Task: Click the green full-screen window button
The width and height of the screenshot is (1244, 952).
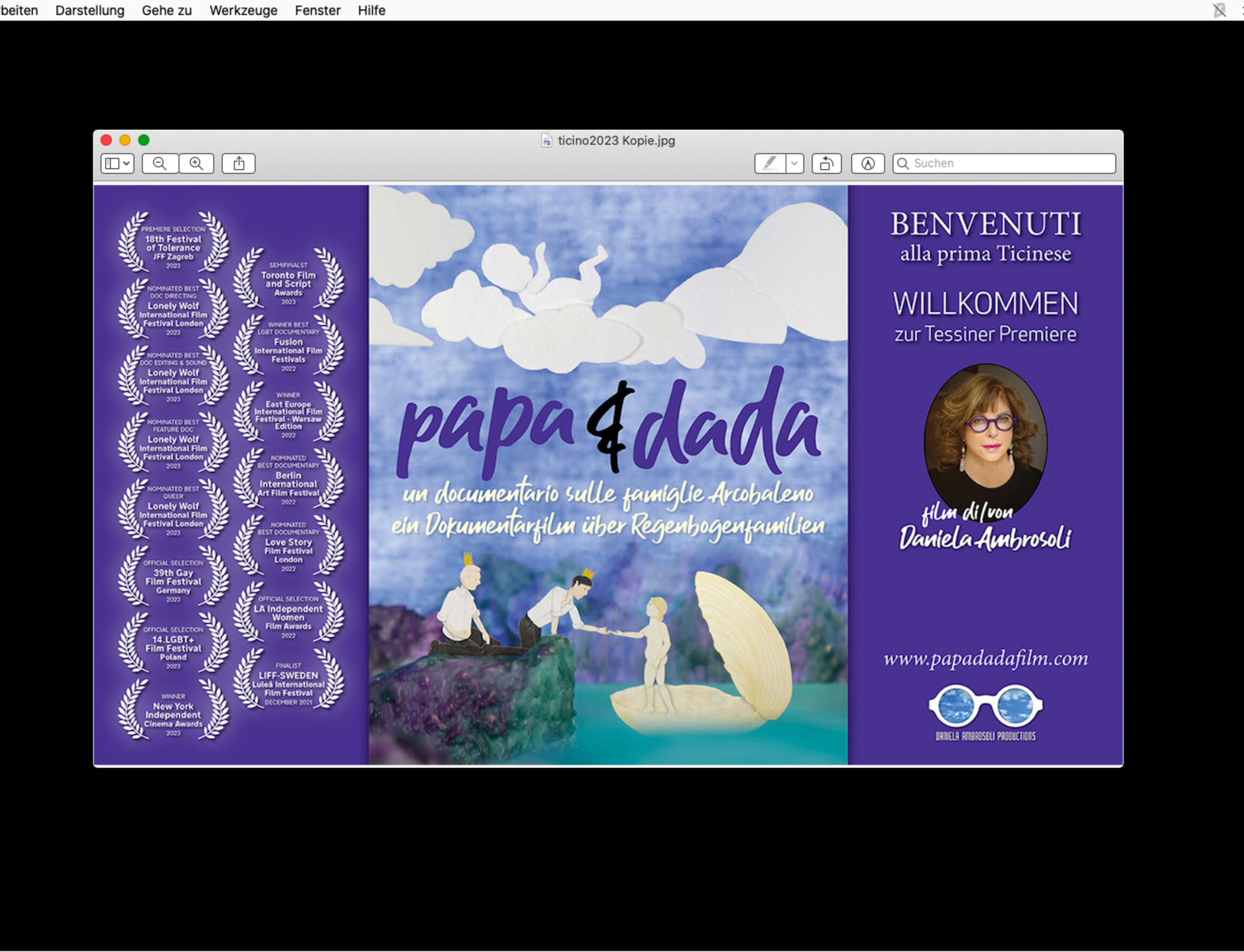Action: click(144, 140)
